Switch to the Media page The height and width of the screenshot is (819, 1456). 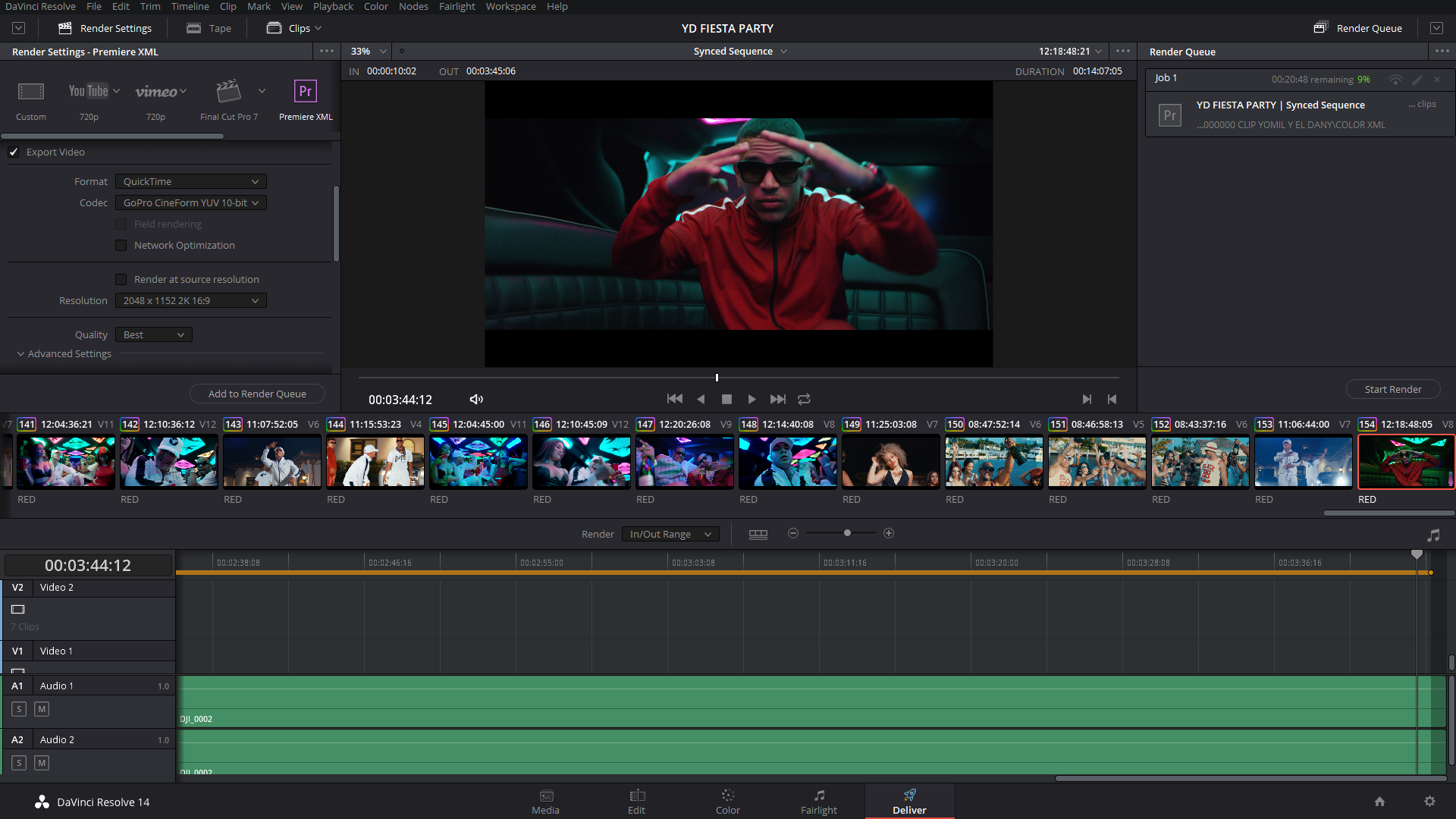click(546, 802)
